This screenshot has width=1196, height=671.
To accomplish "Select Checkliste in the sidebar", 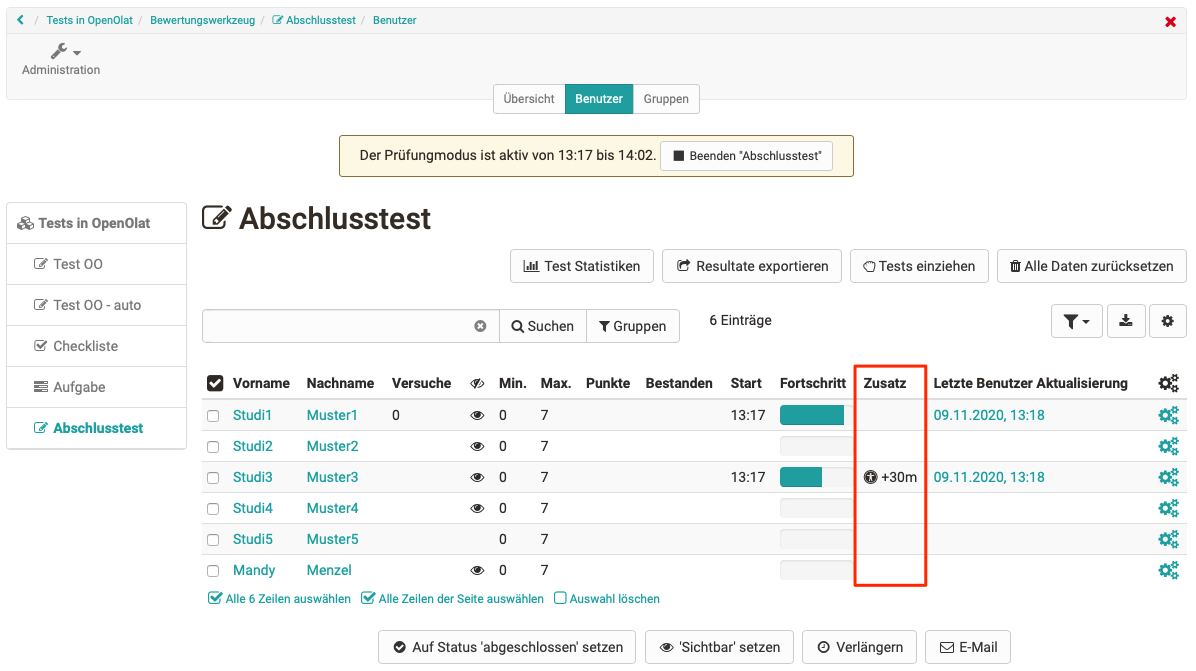I will tap(85, 346).
